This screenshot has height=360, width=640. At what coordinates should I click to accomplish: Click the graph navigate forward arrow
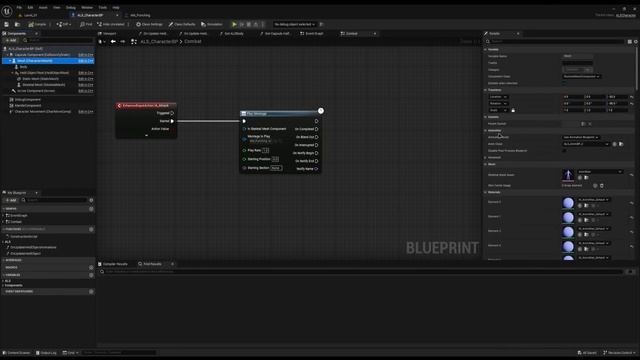(x=122, y=42)
